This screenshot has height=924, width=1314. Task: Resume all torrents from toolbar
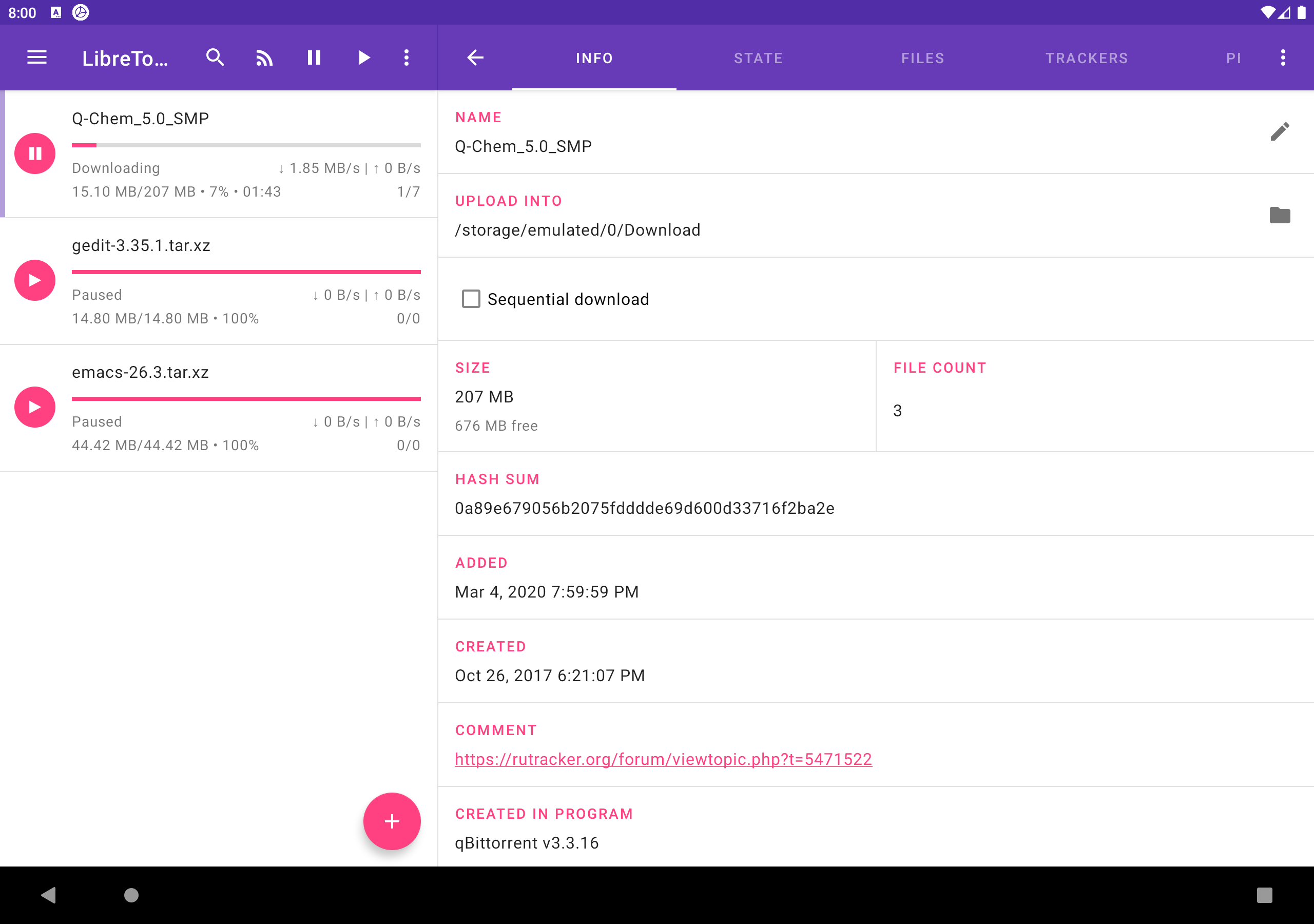click(363, 57)
